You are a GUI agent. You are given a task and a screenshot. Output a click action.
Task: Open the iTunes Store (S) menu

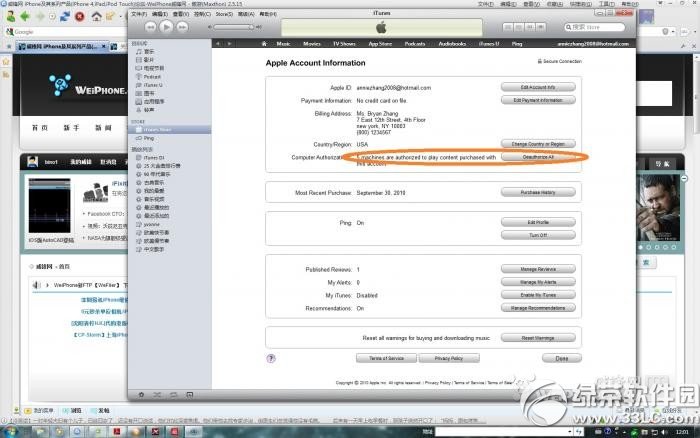(x=224, y=14)
